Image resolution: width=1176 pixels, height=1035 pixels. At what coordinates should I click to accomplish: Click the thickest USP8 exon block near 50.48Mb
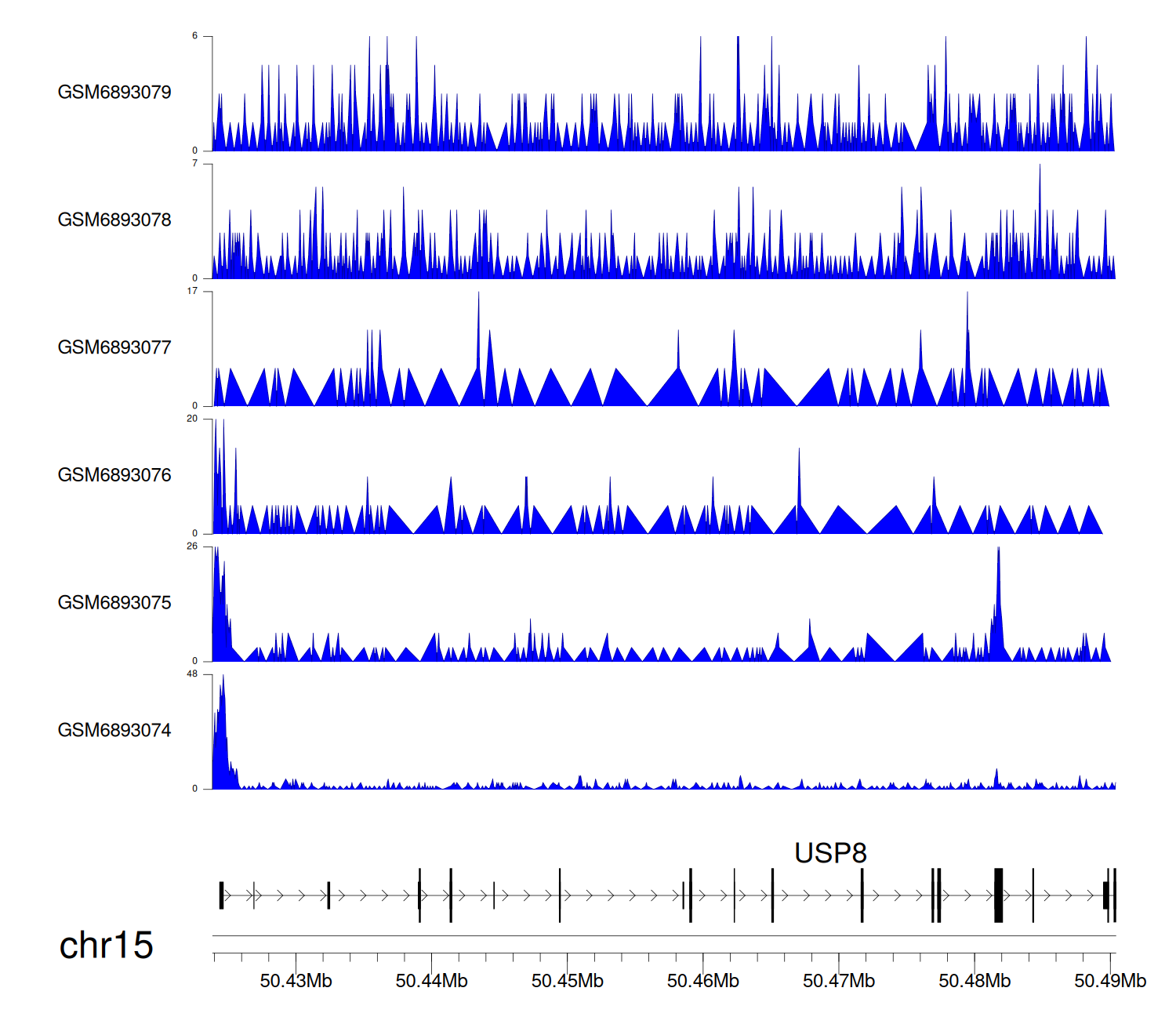click(998, 895)
